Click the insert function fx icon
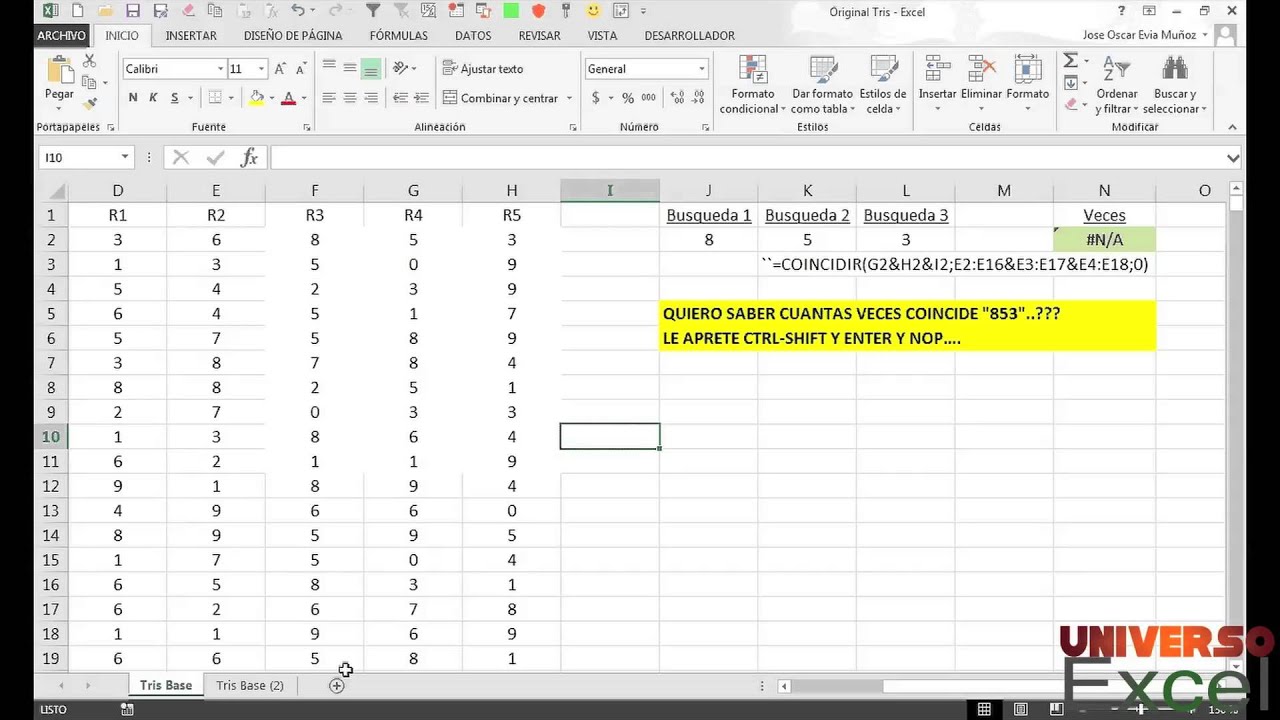This screenshot has width=1280, height=720. [250, 157]
